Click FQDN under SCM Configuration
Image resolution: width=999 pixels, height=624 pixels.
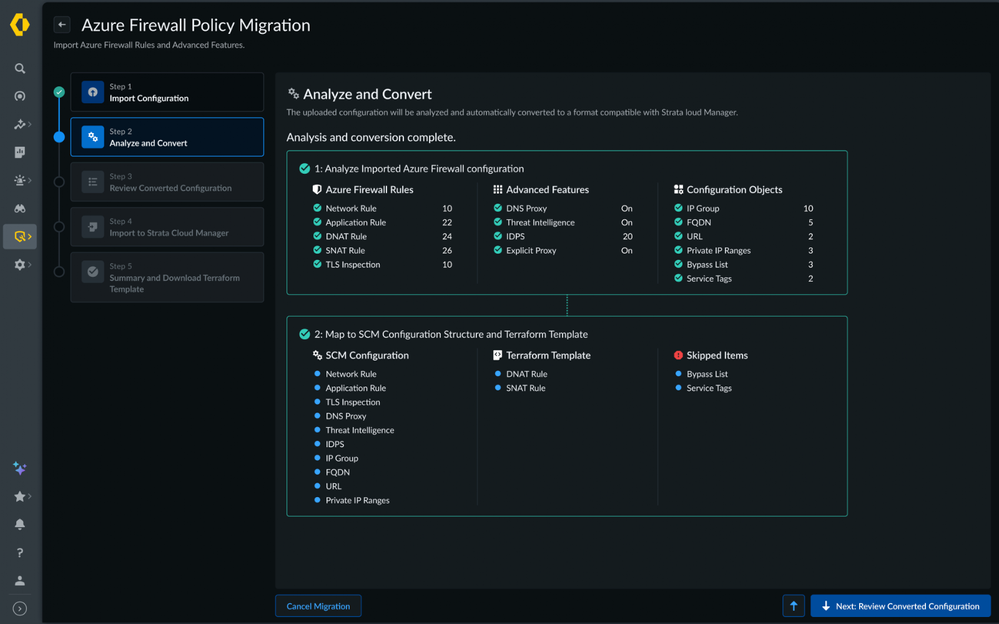coord(338,472)
